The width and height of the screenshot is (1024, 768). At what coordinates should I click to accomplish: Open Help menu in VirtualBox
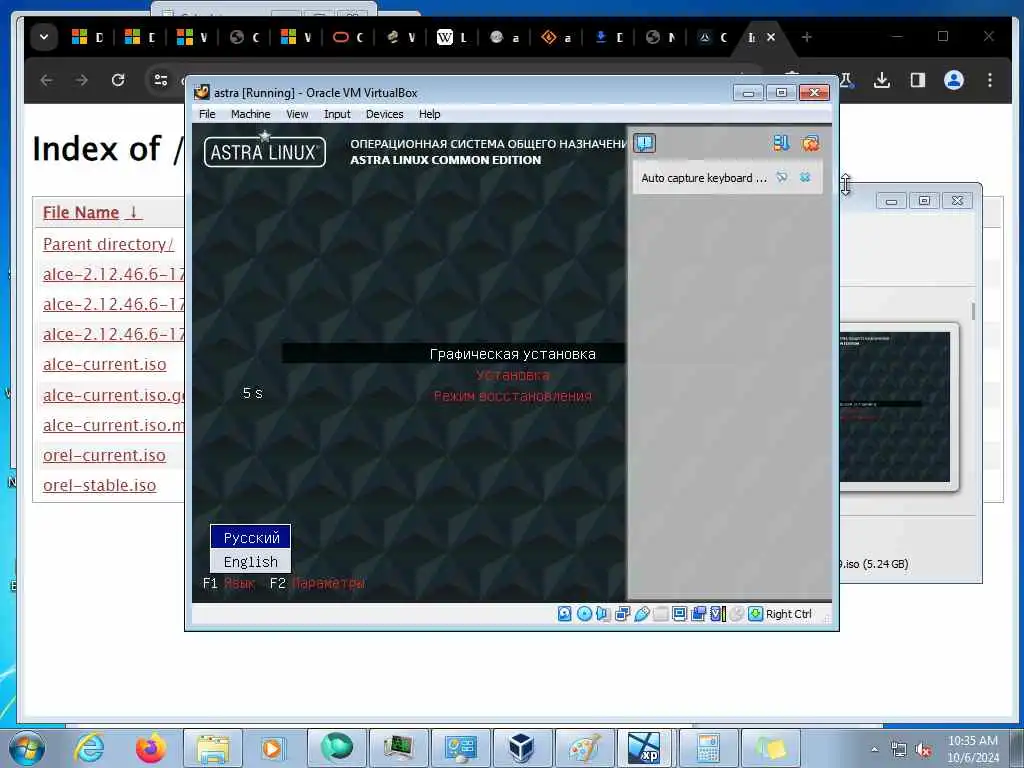pyautogui.click(x=429, y=114)
